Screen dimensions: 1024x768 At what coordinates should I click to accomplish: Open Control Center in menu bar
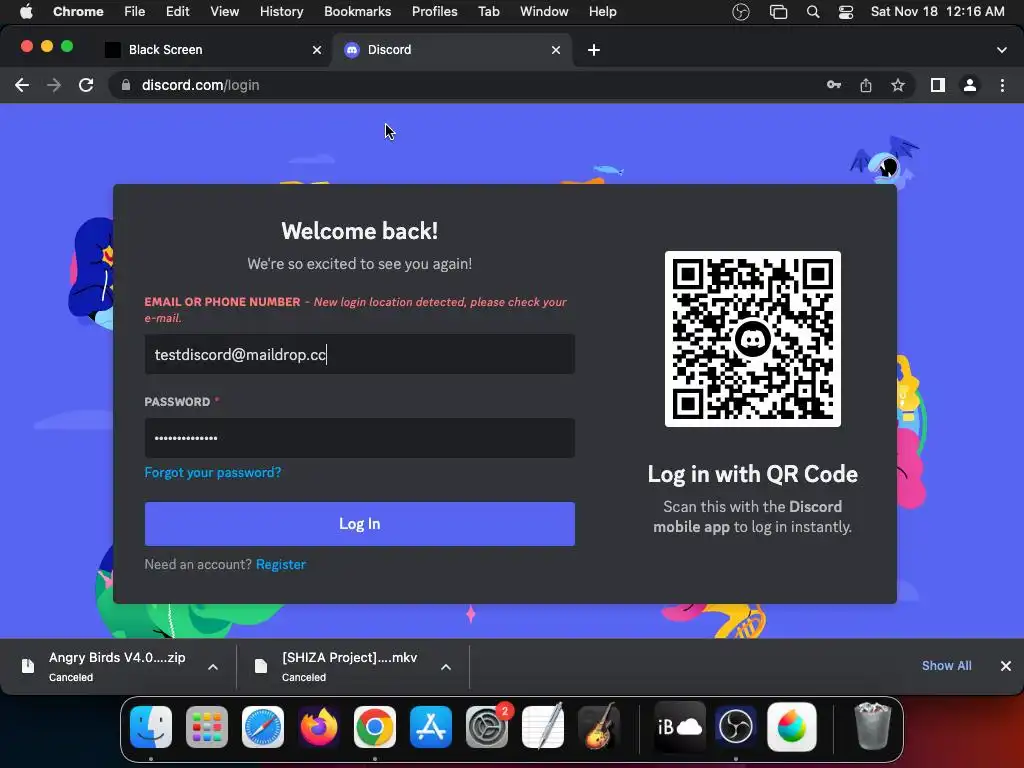846,12
